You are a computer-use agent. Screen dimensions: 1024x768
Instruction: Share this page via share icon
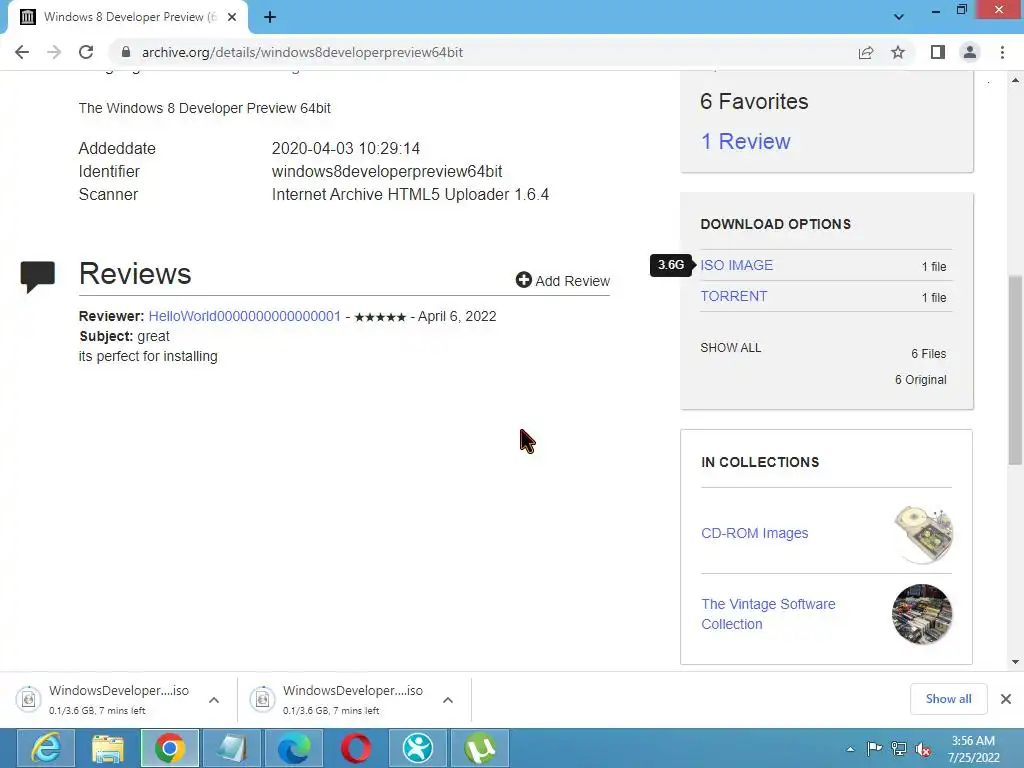pos(866,52)
